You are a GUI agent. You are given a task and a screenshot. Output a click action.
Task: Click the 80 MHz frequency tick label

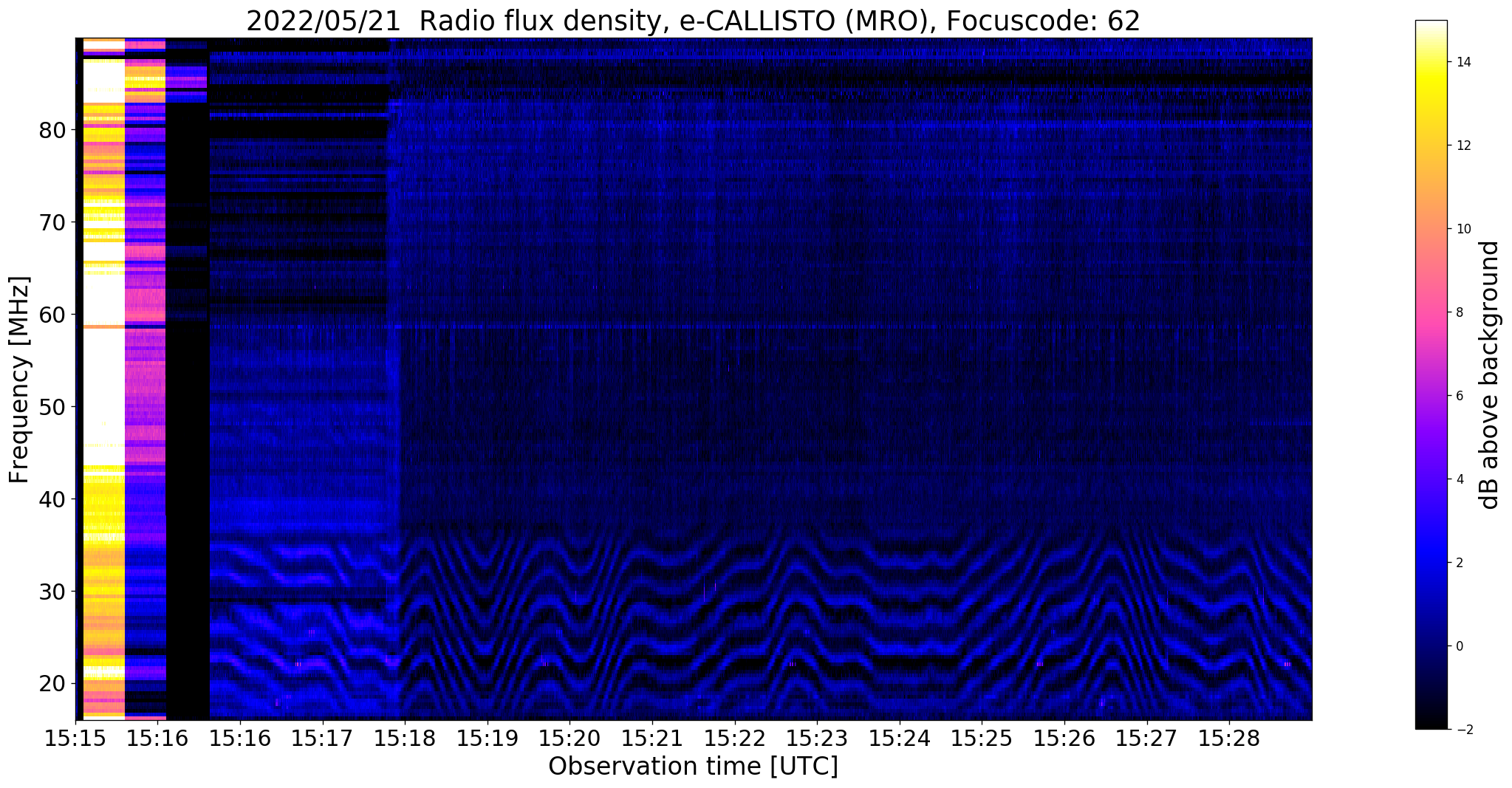pos(52,131)
